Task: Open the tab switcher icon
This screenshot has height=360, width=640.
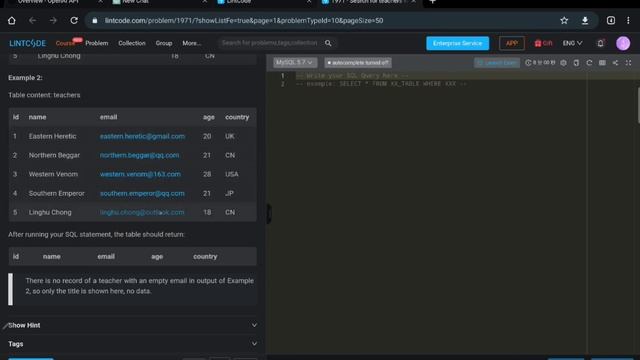Action: click(611, 20)
